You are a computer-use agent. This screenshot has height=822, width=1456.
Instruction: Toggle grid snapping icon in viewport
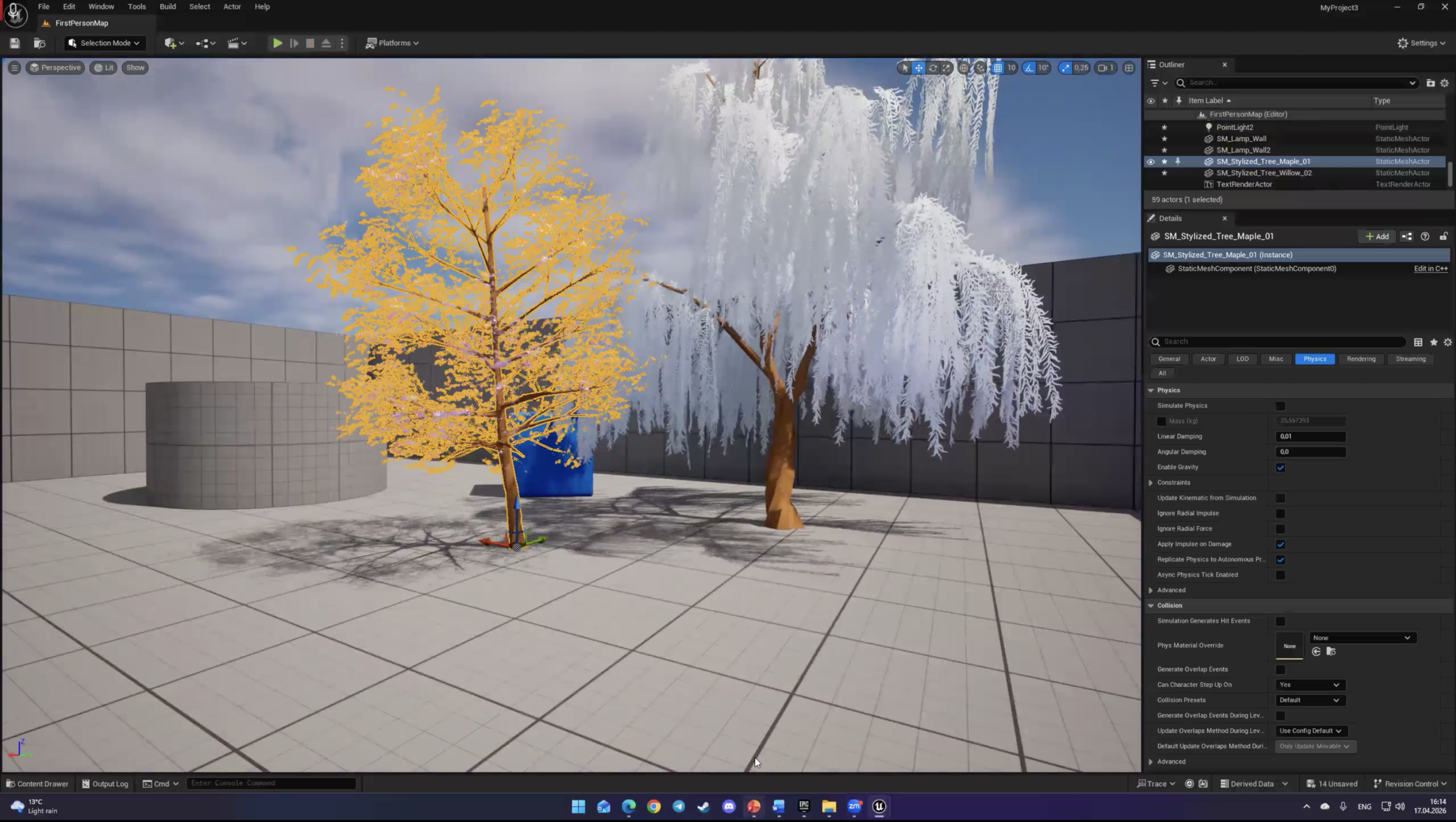point(998,68)
